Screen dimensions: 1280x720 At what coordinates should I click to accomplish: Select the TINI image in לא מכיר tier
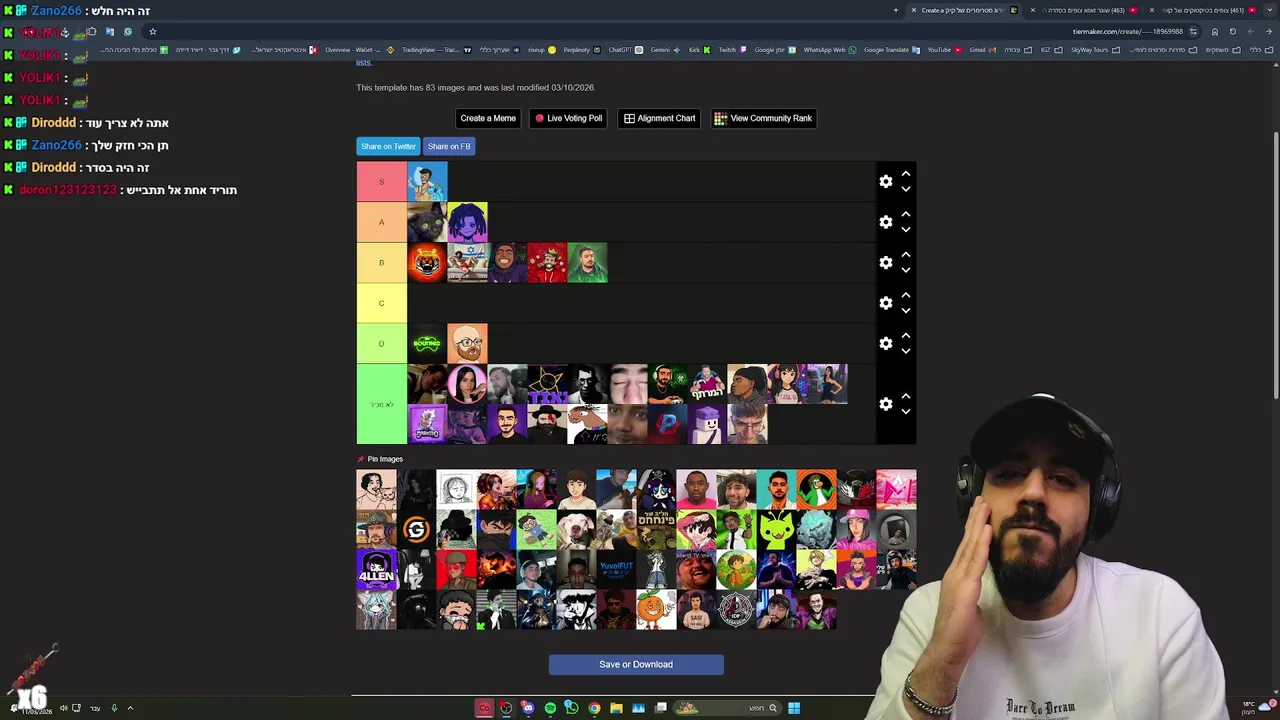547,384
